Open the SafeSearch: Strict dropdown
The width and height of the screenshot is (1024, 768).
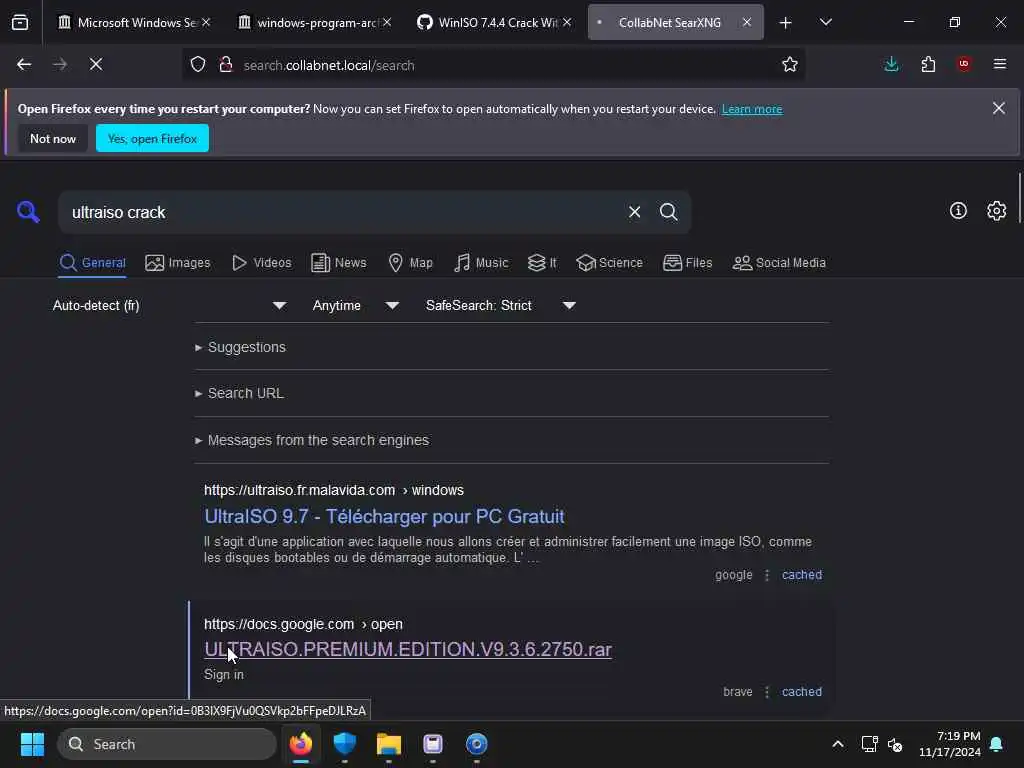[500, 305]
